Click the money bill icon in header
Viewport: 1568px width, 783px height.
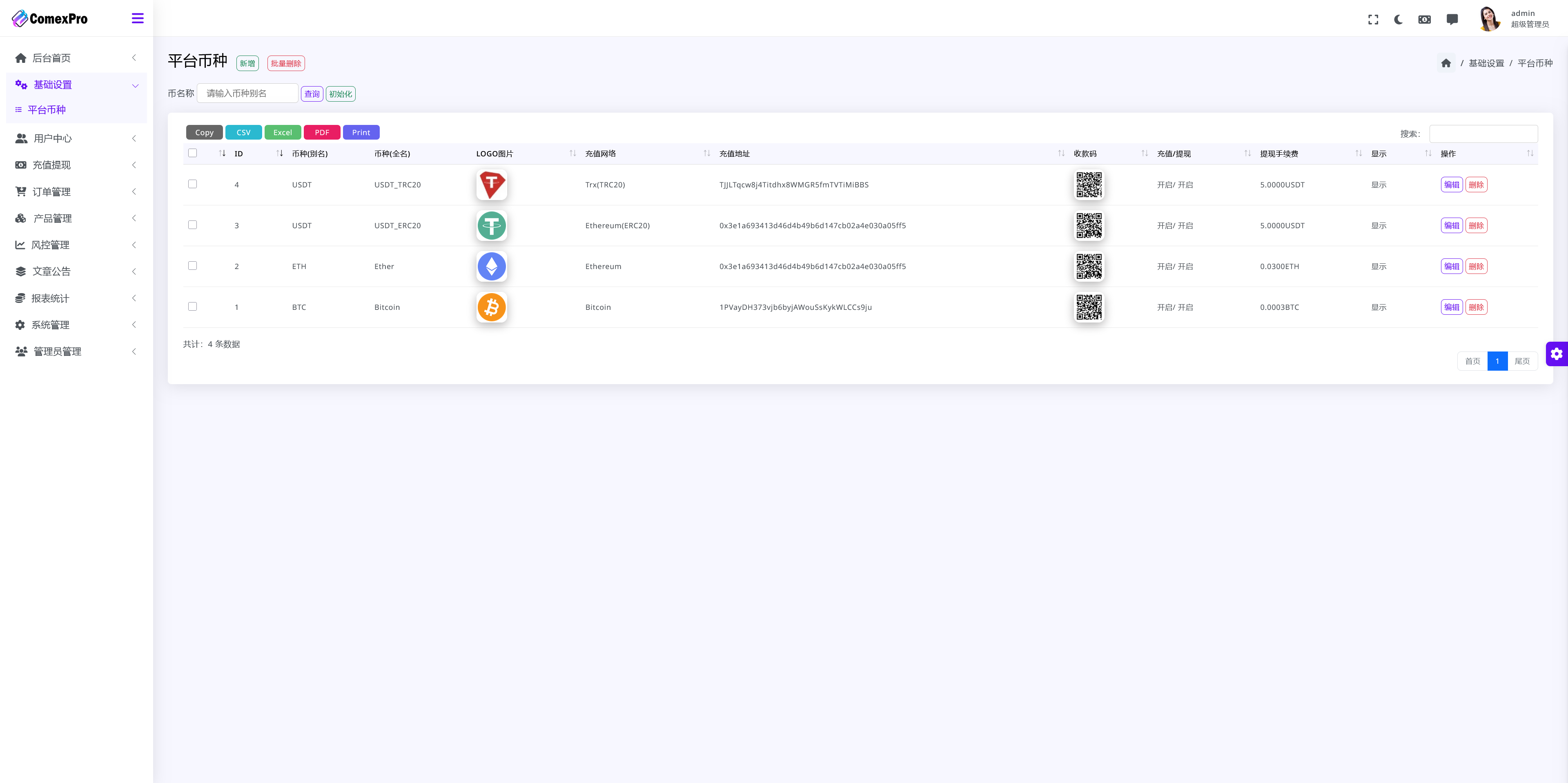click(x=1424, y=20)
